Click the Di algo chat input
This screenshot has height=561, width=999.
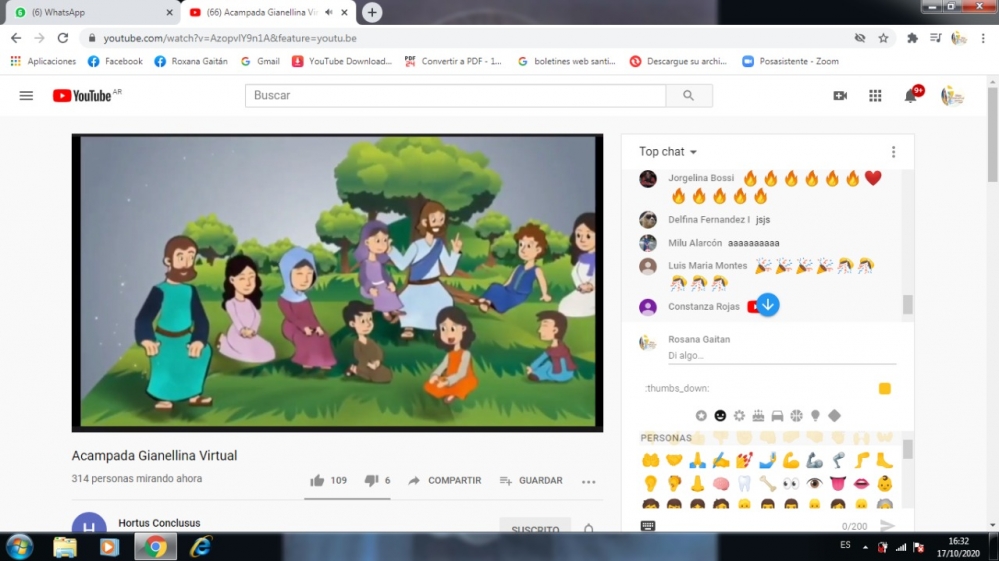(782, 355)
